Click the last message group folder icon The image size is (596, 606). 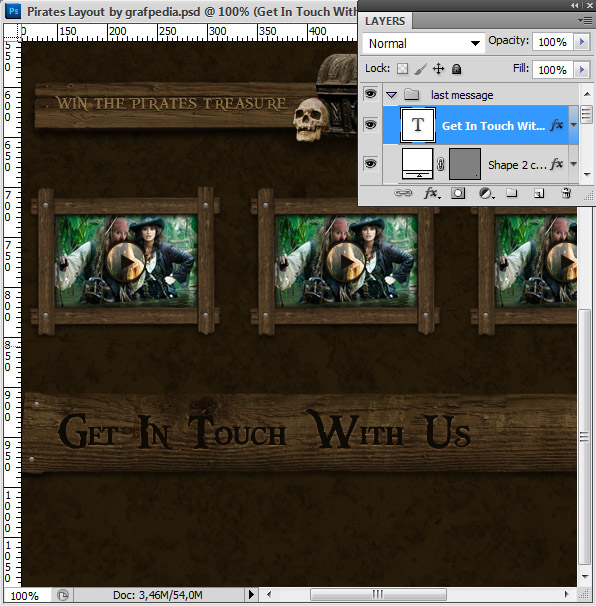click(412, 94)
